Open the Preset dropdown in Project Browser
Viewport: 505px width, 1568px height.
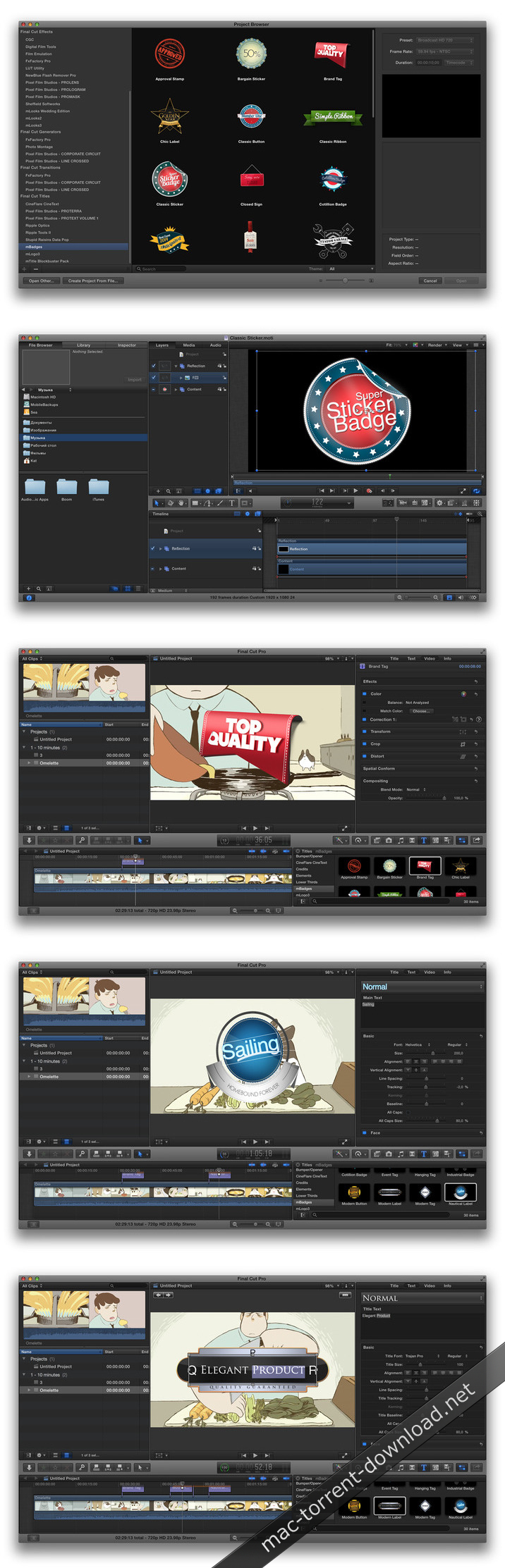pyautogui.click(x=444, y=40)
